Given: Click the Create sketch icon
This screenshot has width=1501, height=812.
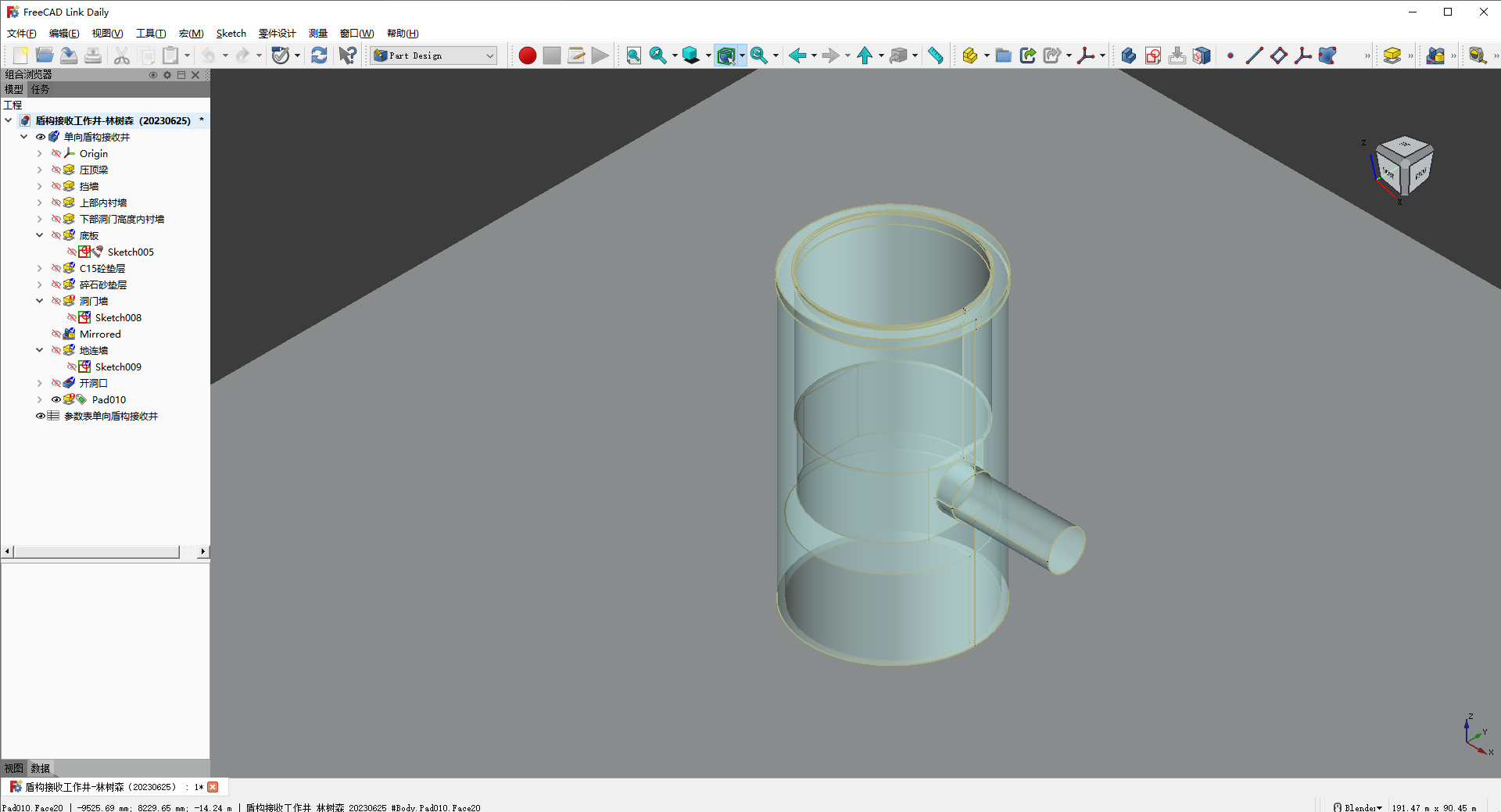Looking at the screenshot, I should pos(1152,55).
